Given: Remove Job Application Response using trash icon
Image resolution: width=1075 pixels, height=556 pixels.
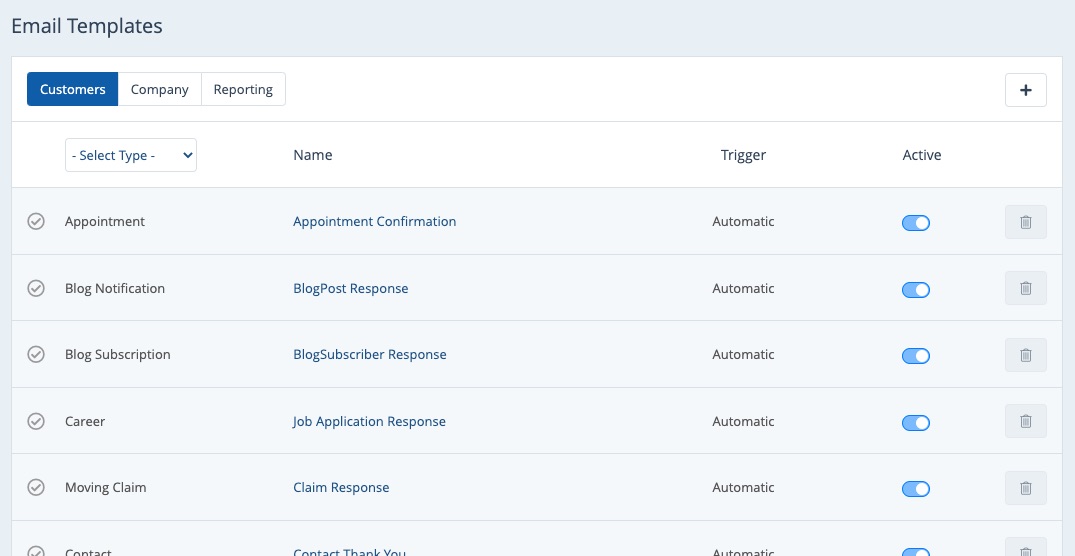Looking at the screenshot, I should tap(1025, 421).
